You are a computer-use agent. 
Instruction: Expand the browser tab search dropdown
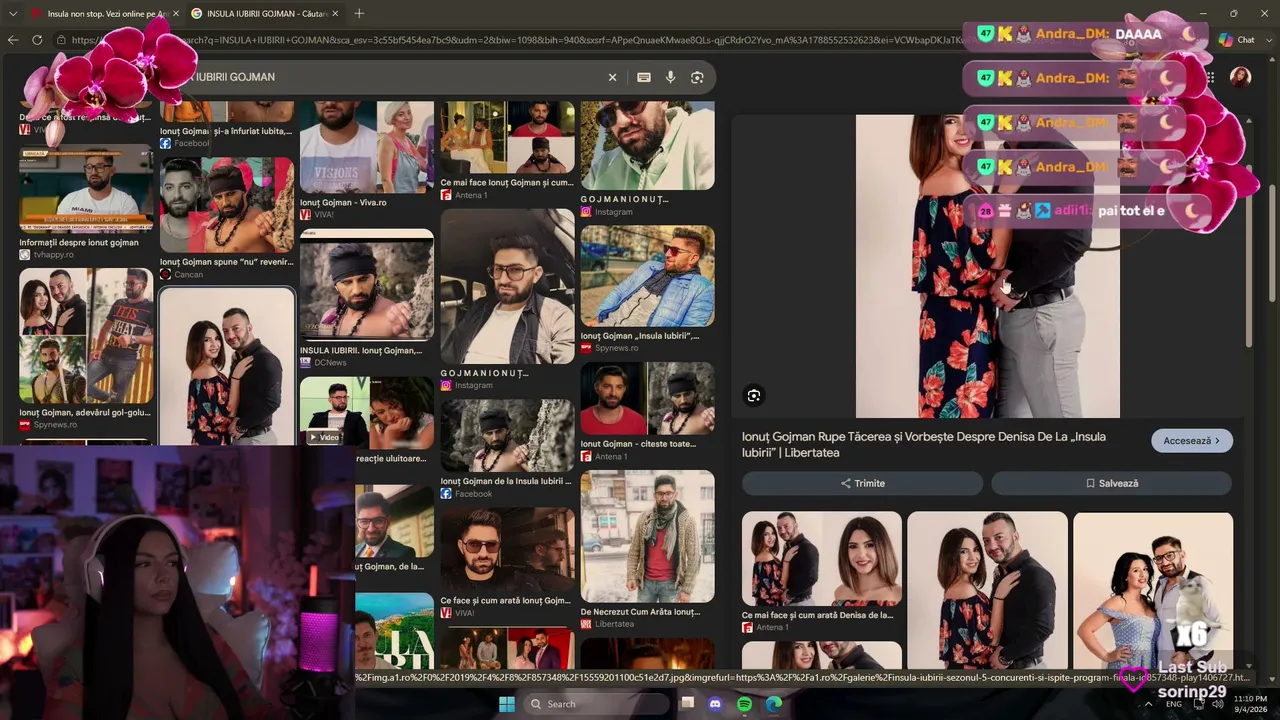12,13
